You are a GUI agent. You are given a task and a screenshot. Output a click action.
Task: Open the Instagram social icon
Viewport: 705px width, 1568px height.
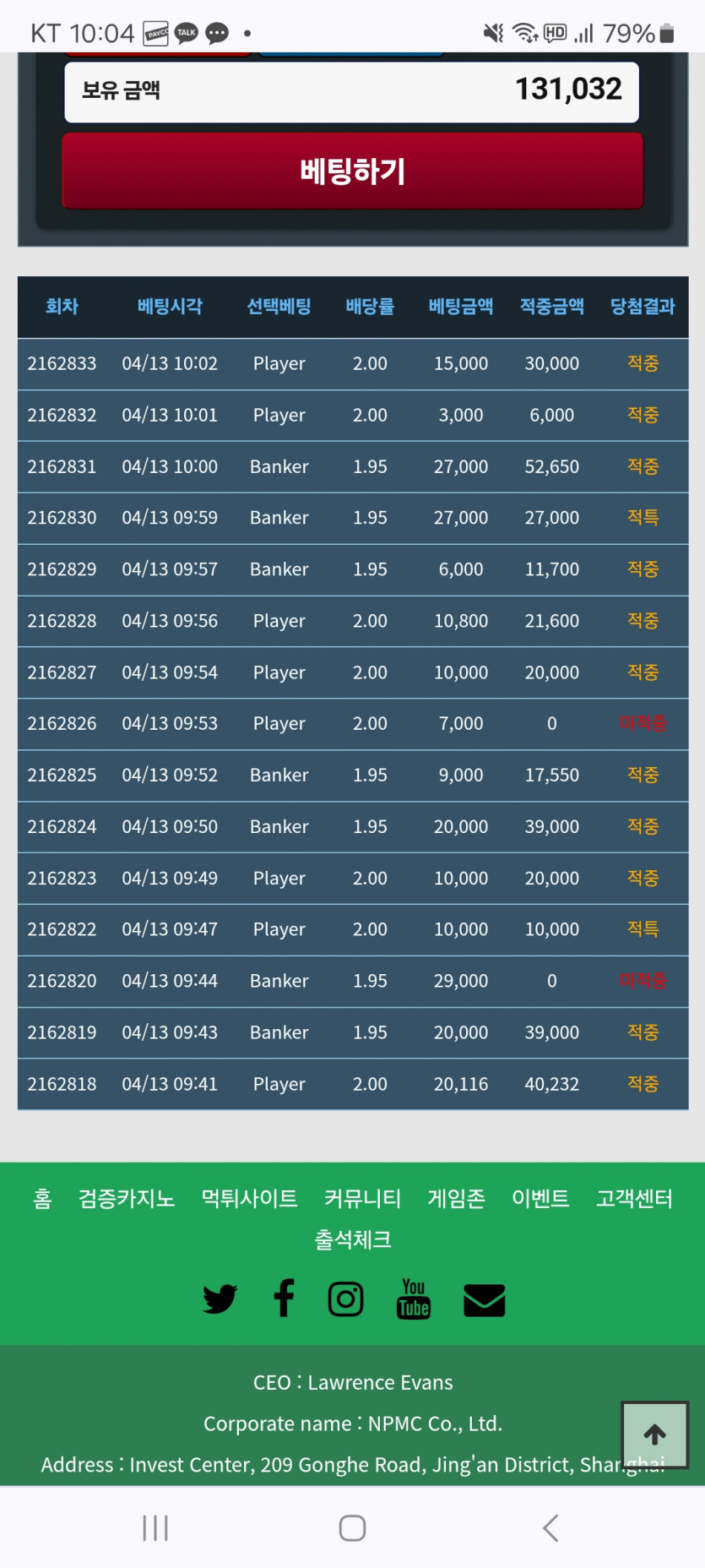pyautogui.click(x=345, y=1298)
